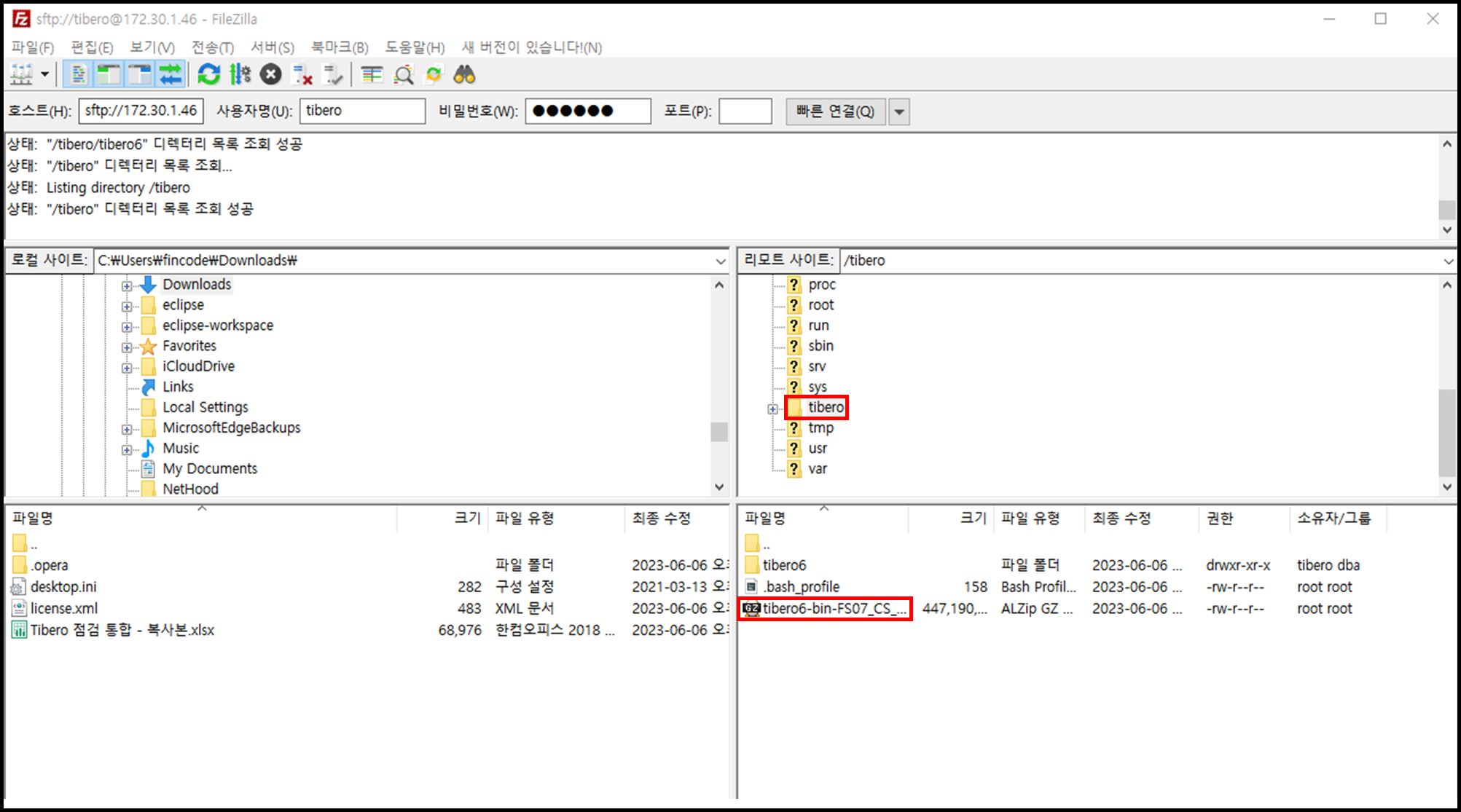Viewport: 1461px width, 812px height.
Task: Click the remote tree vertical scrollbar
Action: pyautogui.click(x=1446, y=432)
